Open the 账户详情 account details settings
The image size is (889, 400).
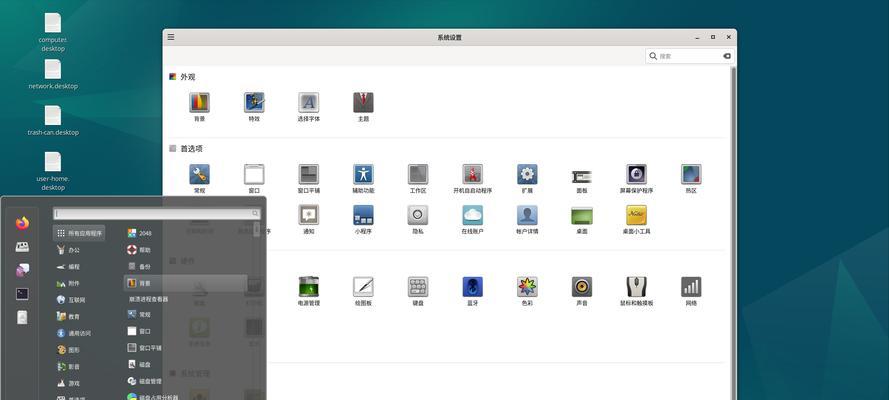pyautogui.click(x=527, y=219)
